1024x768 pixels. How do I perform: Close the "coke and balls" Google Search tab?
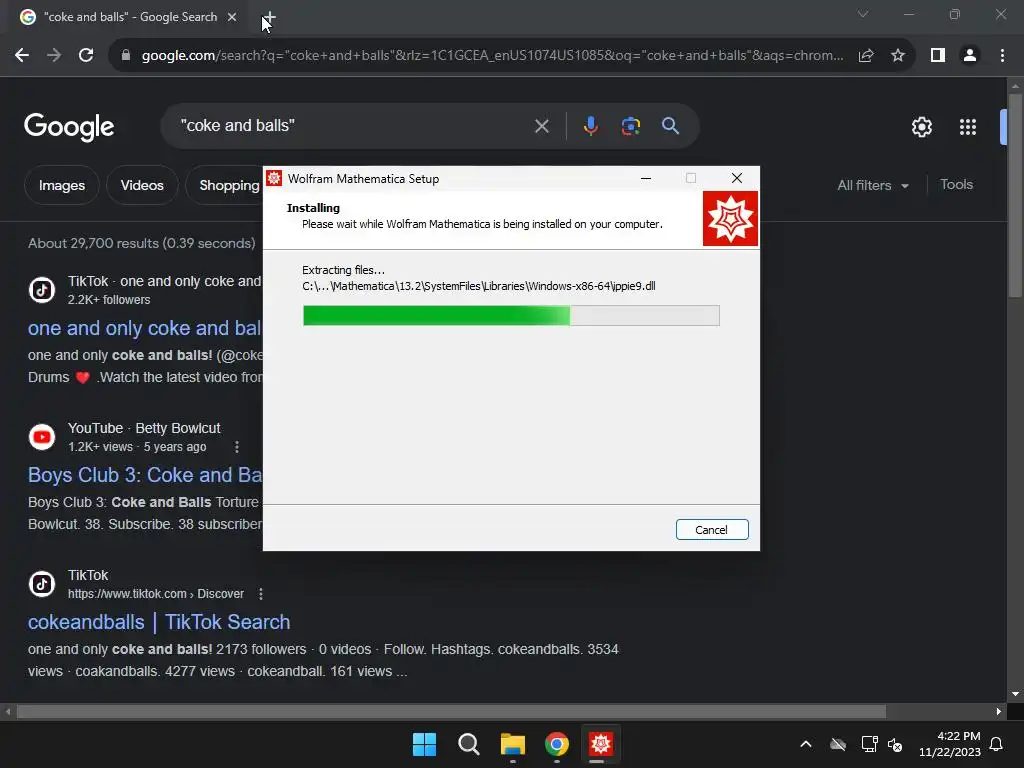tap(232, 17)
